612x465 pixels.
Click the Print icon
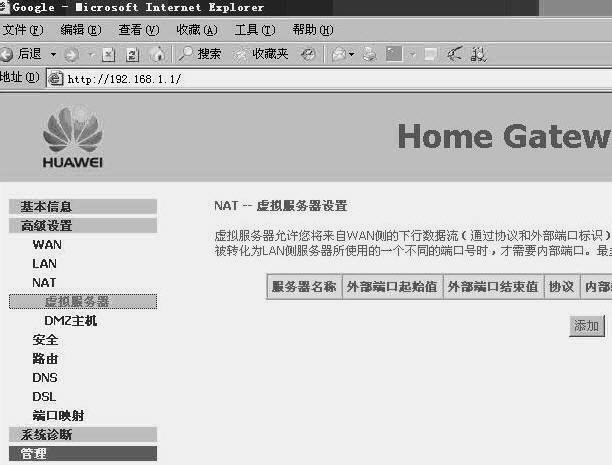pyautogui.click(x=369, y=54)
